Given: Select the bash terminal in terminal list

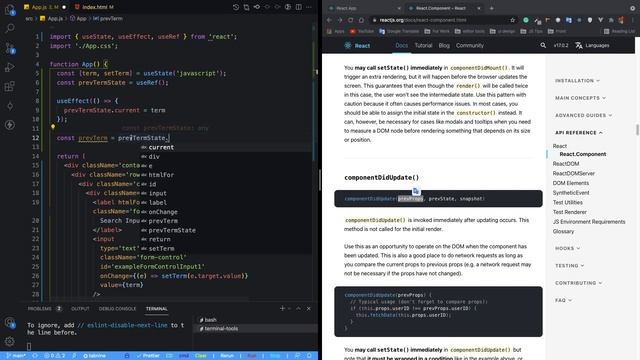Looking at the screenshot, I should click(256, 320).
